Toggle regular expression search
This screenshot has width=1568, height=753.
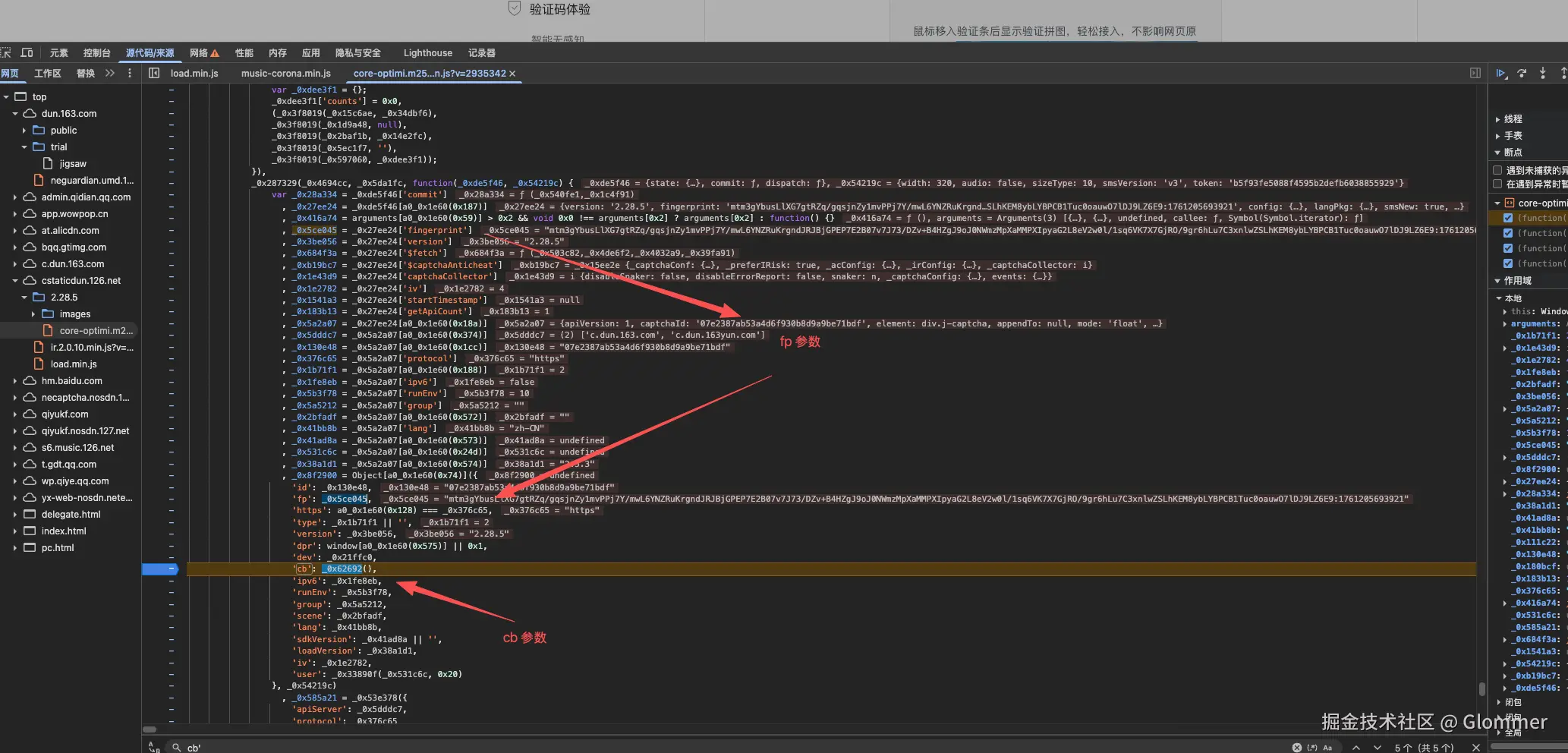click(x=1312, y=748)
